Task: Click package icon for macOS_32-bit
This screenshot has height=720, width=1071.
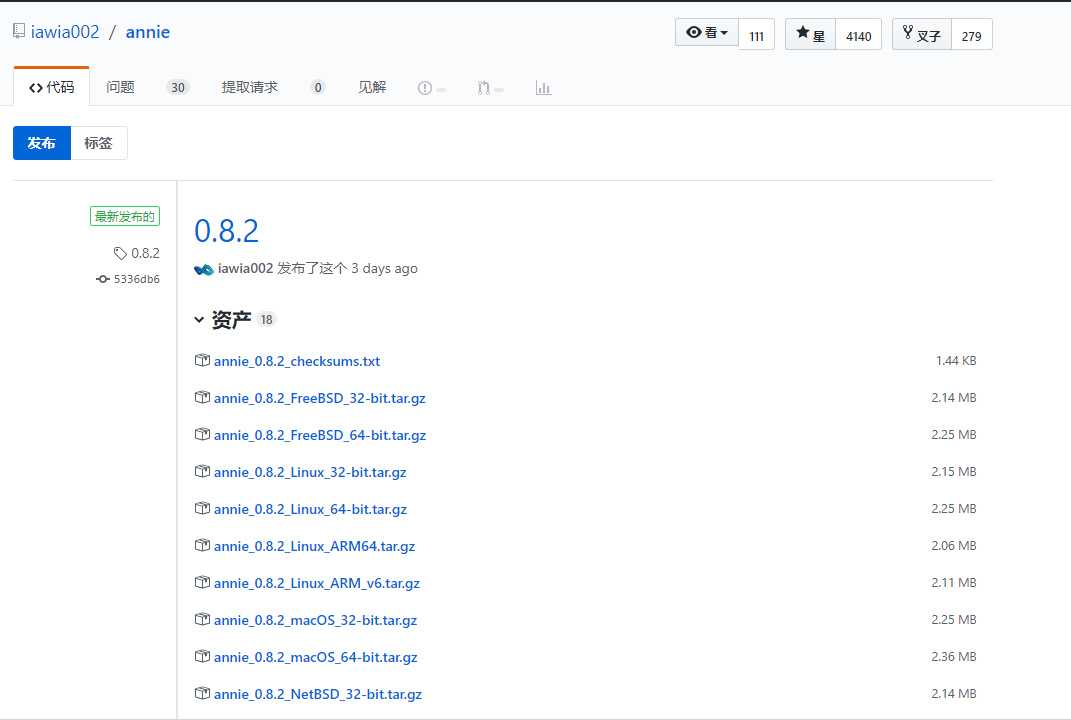Action: pyautogui.click(x=202, y=618)
